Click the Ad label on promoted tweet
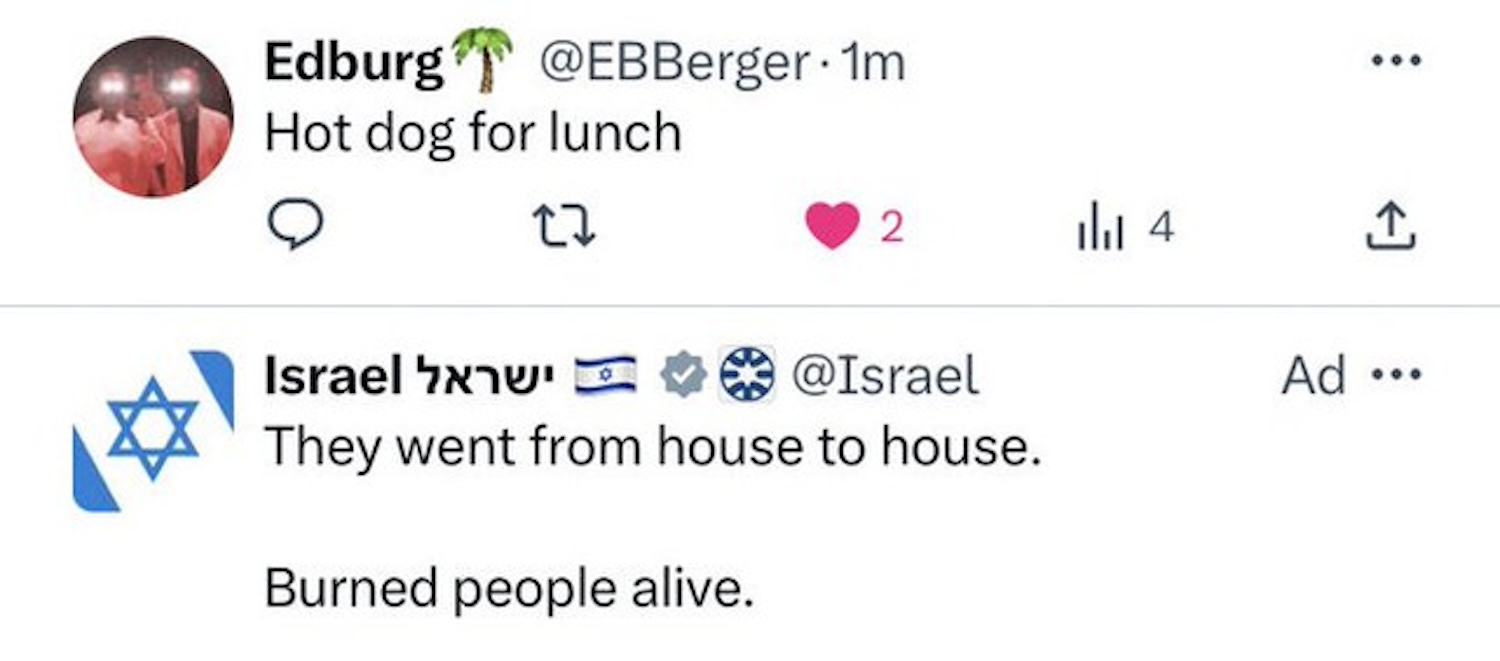The height and width of the screenshot is (661, 1500). [1313, 377]
